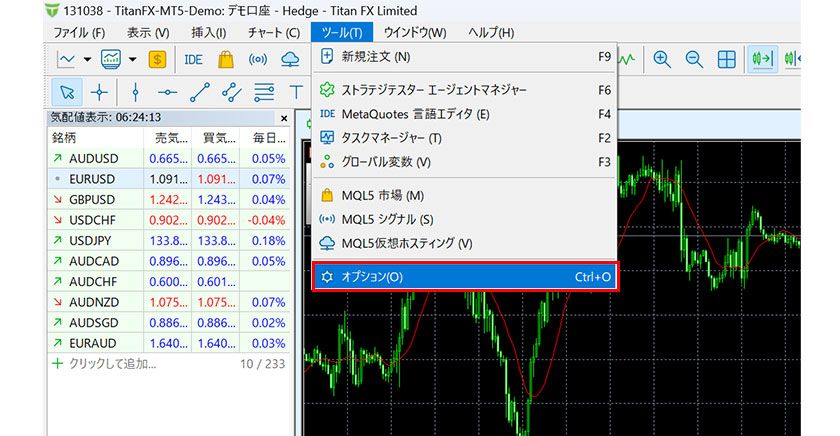Launch MetaQuotes 言語エディタ (E)
The image size is (840, 436).
[464, 114]
